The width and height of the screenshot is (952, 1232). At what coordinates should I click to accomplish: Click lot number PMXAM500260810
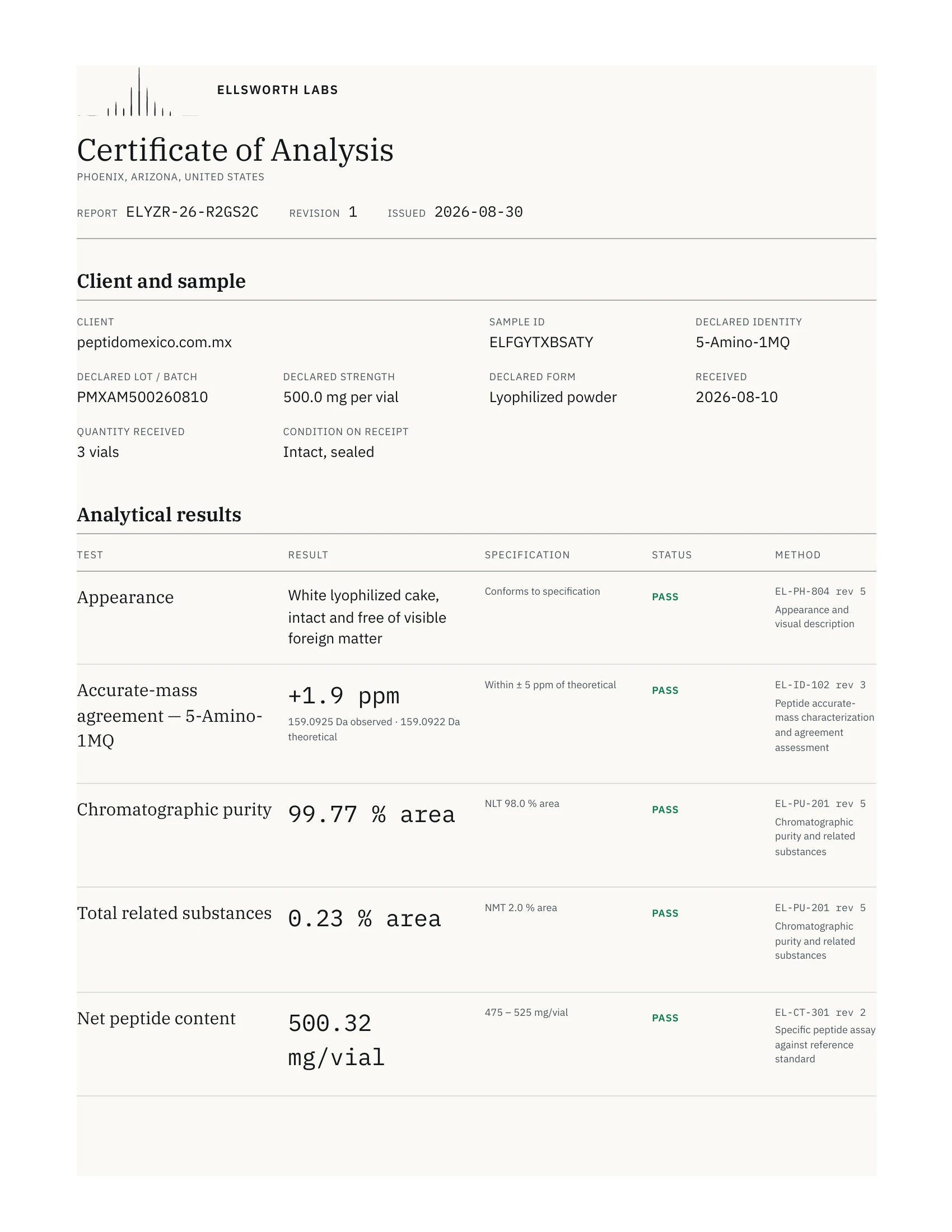(x=143, y=397)
